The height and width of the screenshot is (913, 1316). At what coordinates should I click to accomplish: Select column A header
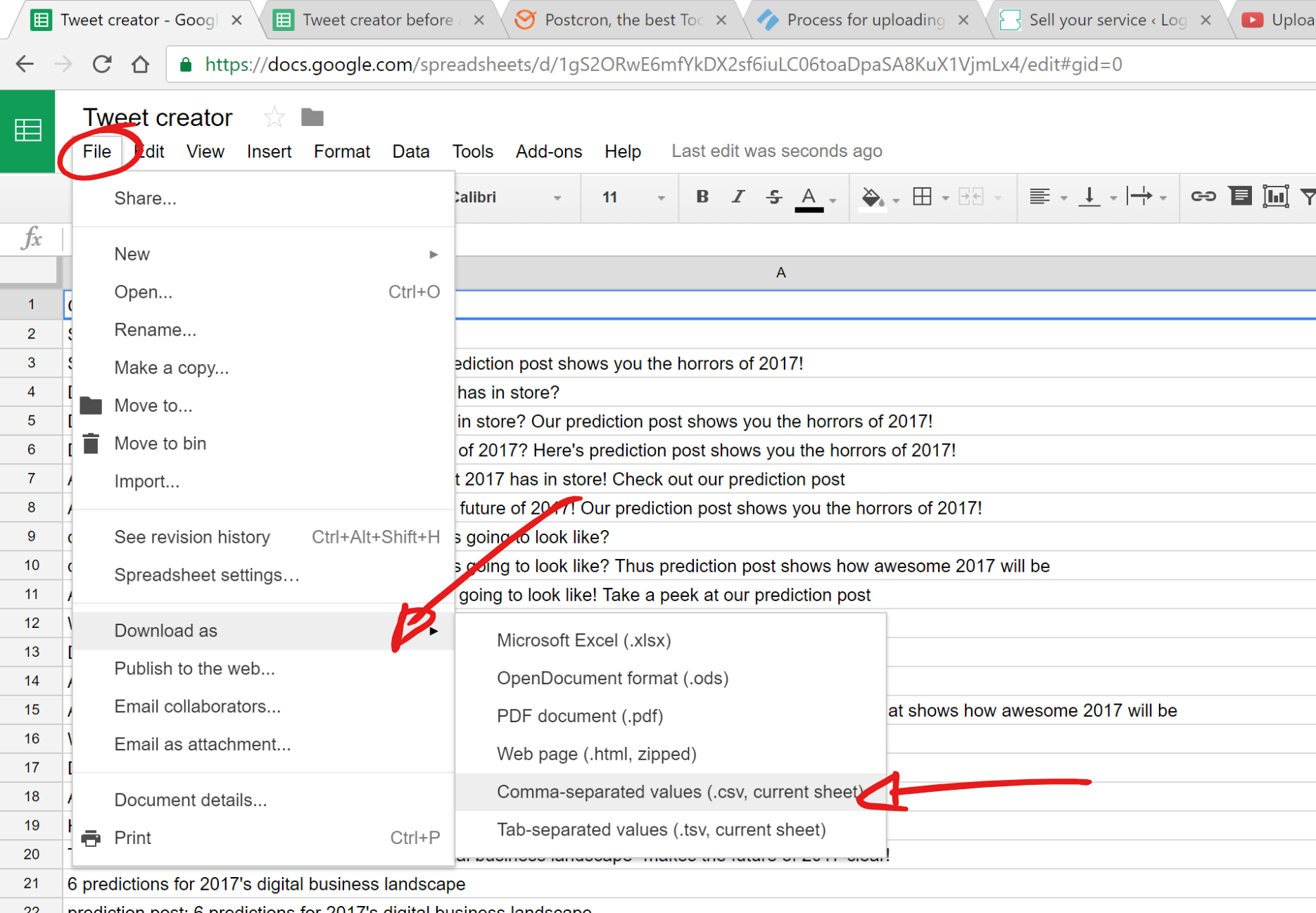coord(780,272)
